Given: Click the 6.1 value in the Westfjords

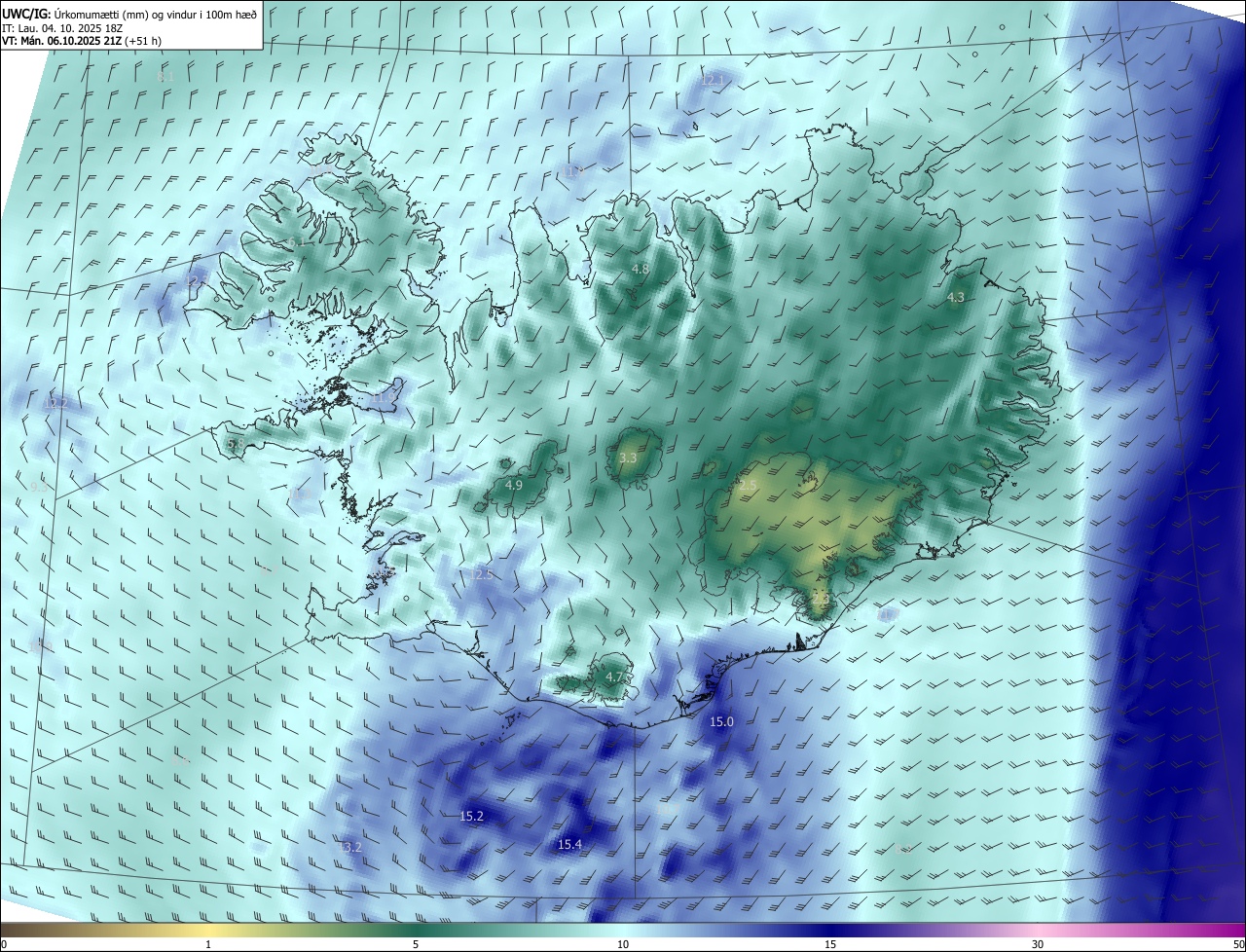Looking at the screenshot, I should tap(295, 241).
